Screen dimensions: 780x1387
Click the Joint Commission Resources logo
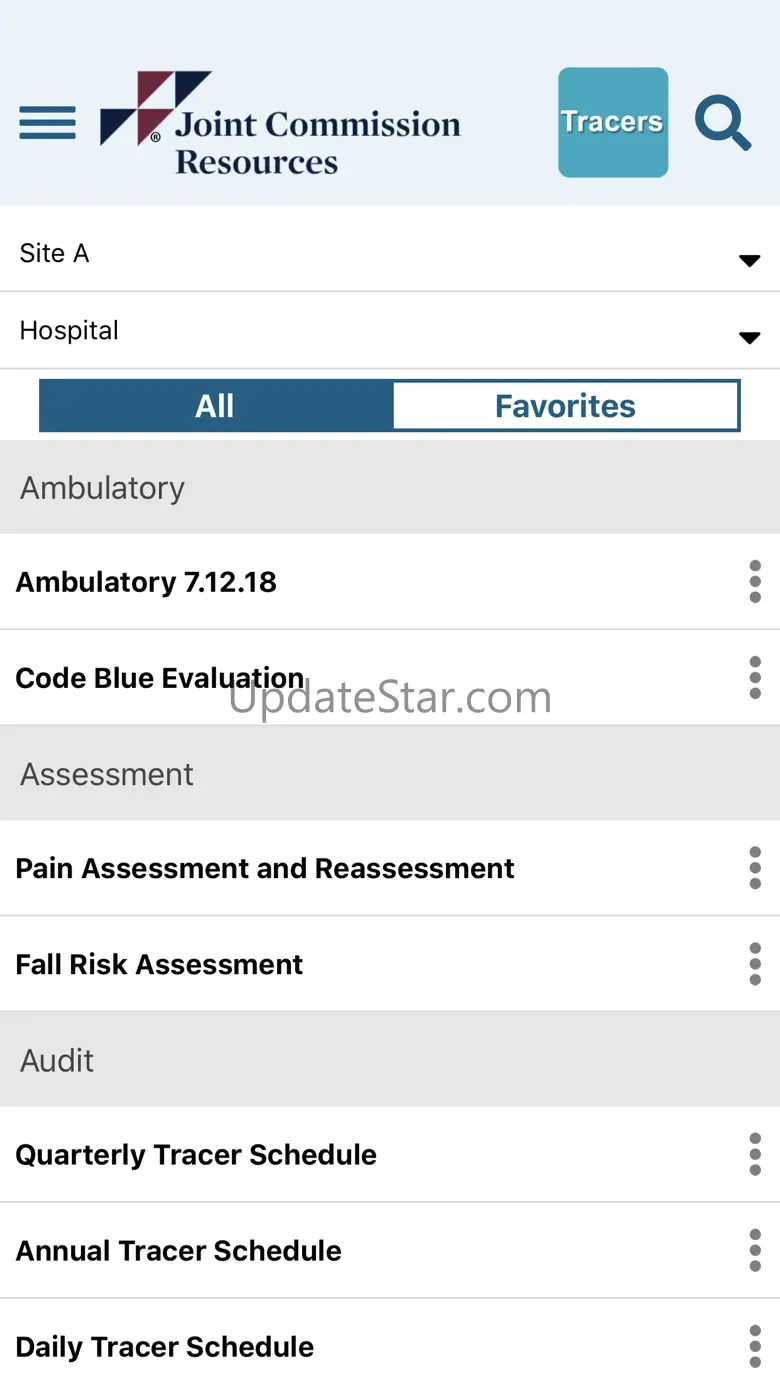pos(280,123)
